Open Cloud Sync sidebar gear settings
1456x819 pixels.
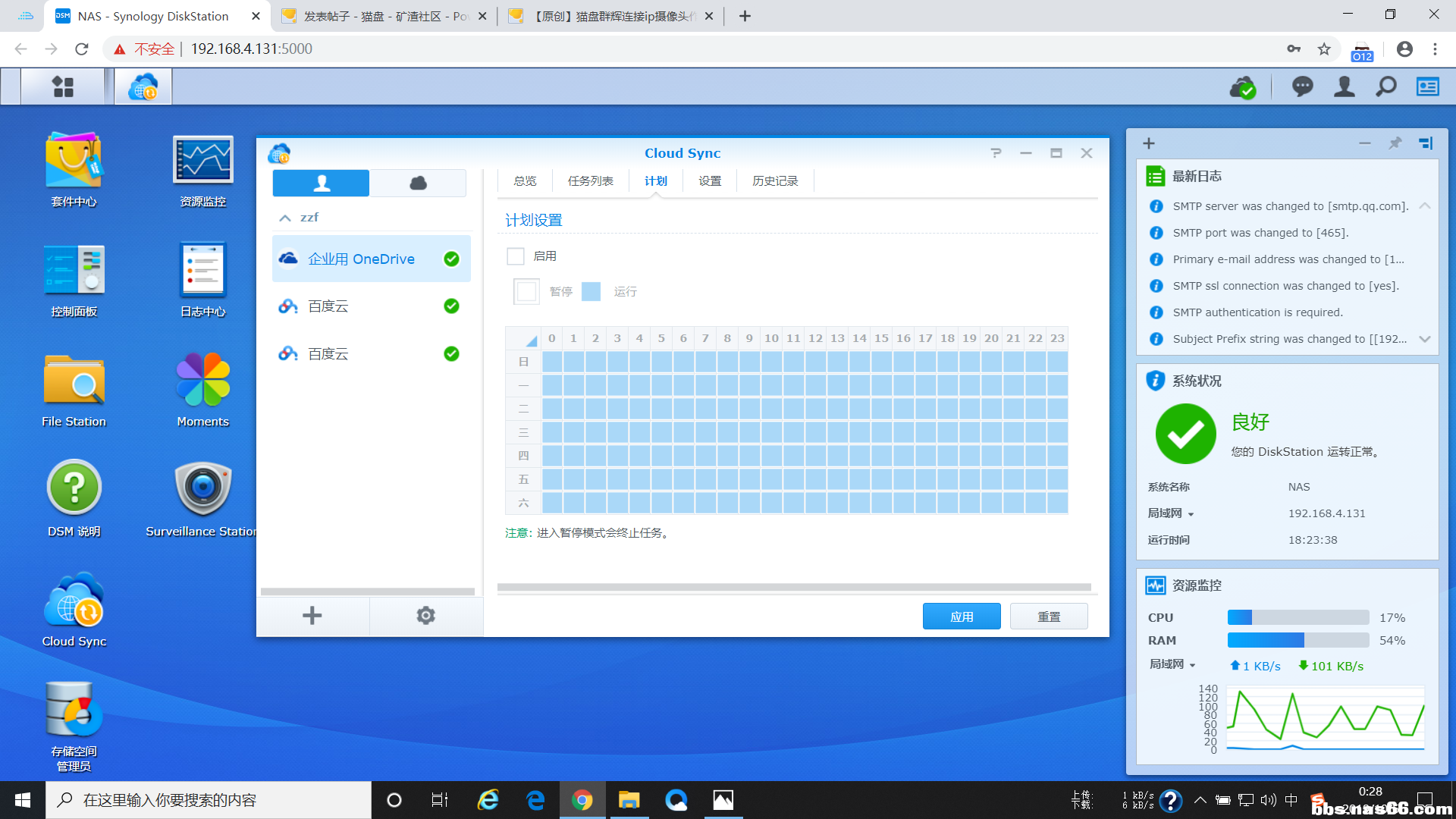point(425,616)
